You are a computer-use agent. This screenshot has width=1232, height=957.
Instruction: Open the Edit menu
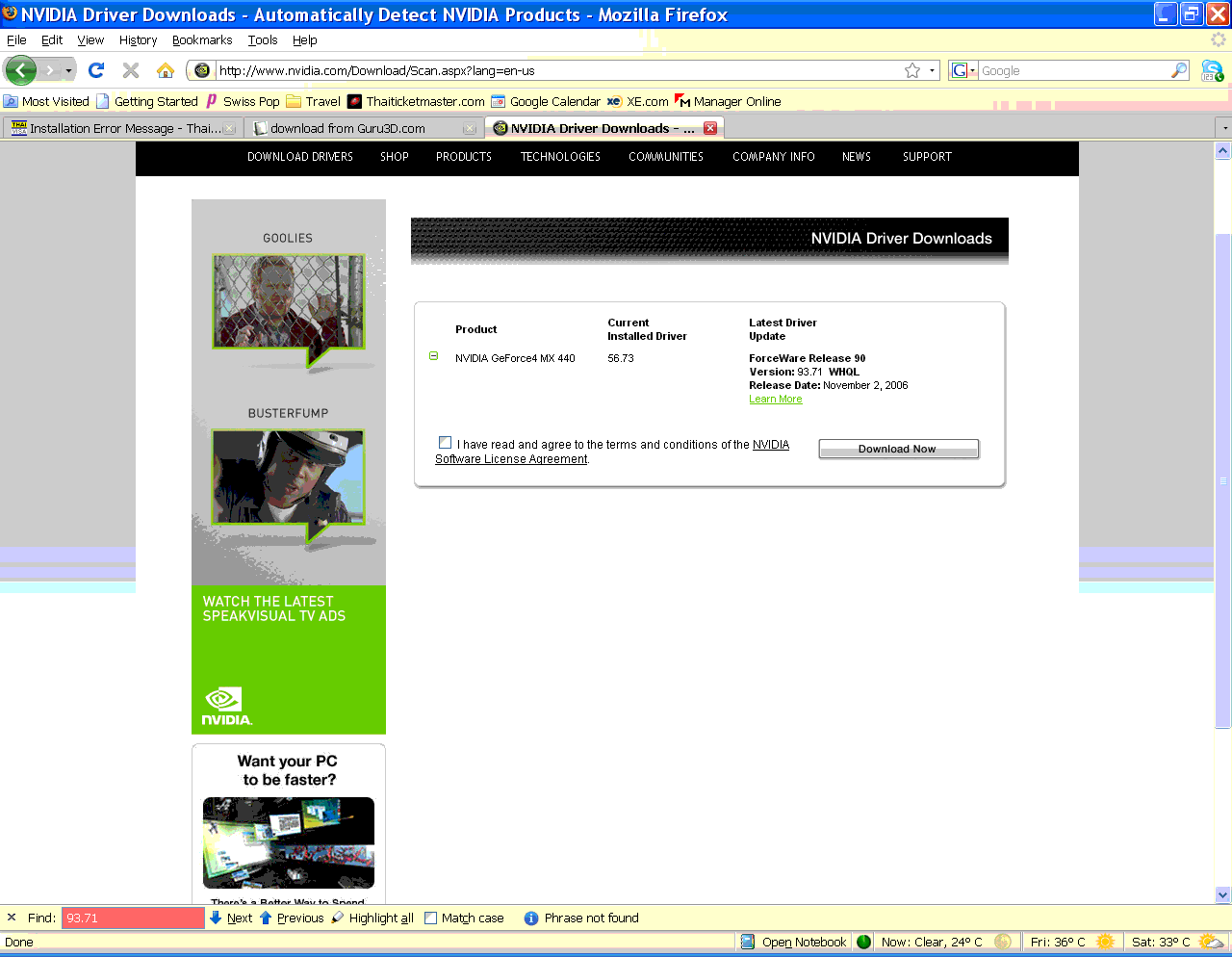(52, 39)
